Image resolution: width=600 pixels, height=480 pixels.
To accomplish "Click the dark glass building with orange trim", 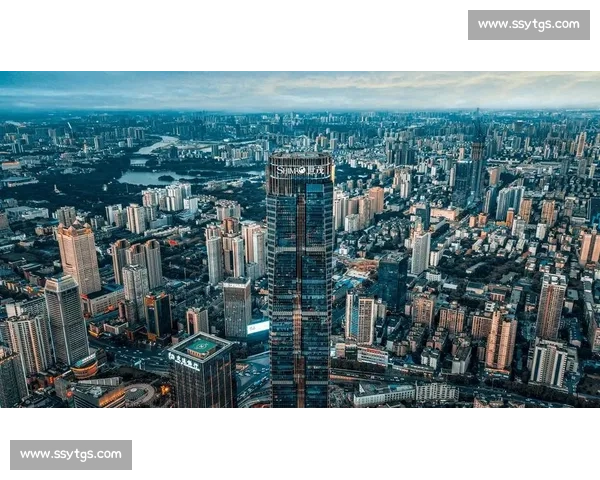I will (157, 314).
